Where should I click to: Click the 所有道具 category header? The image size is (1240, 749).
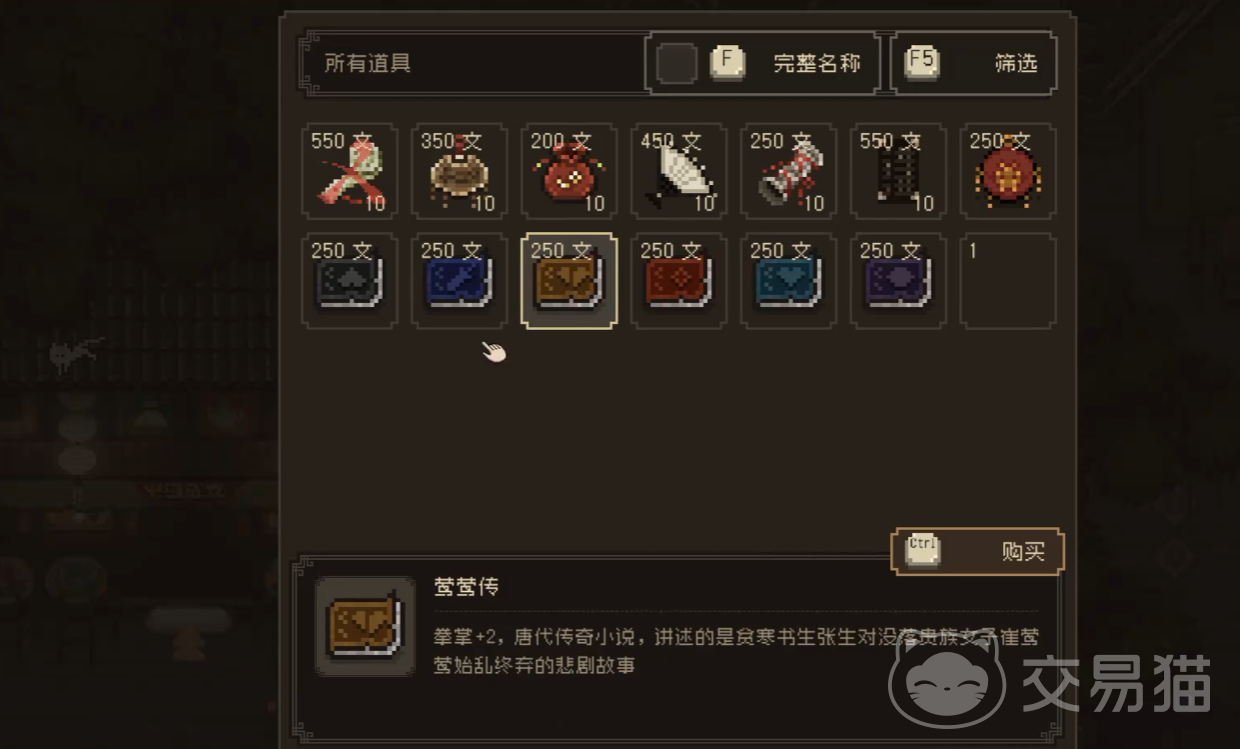[x=367, y=63]
